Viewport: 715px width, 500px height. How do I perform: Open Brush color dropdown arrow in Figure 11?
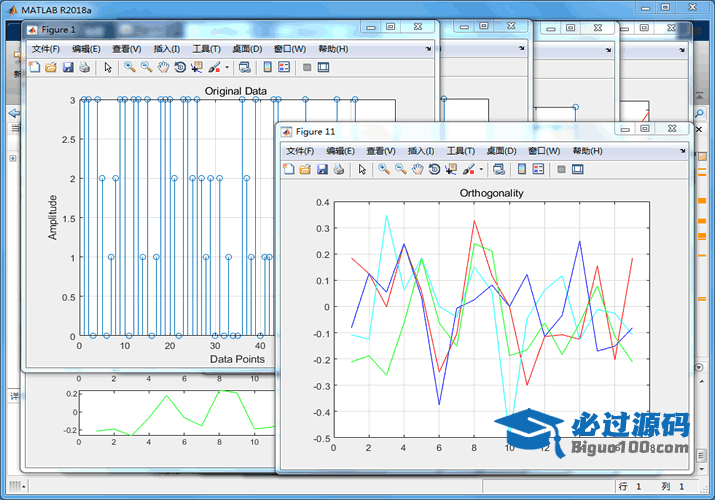[481, 170]
